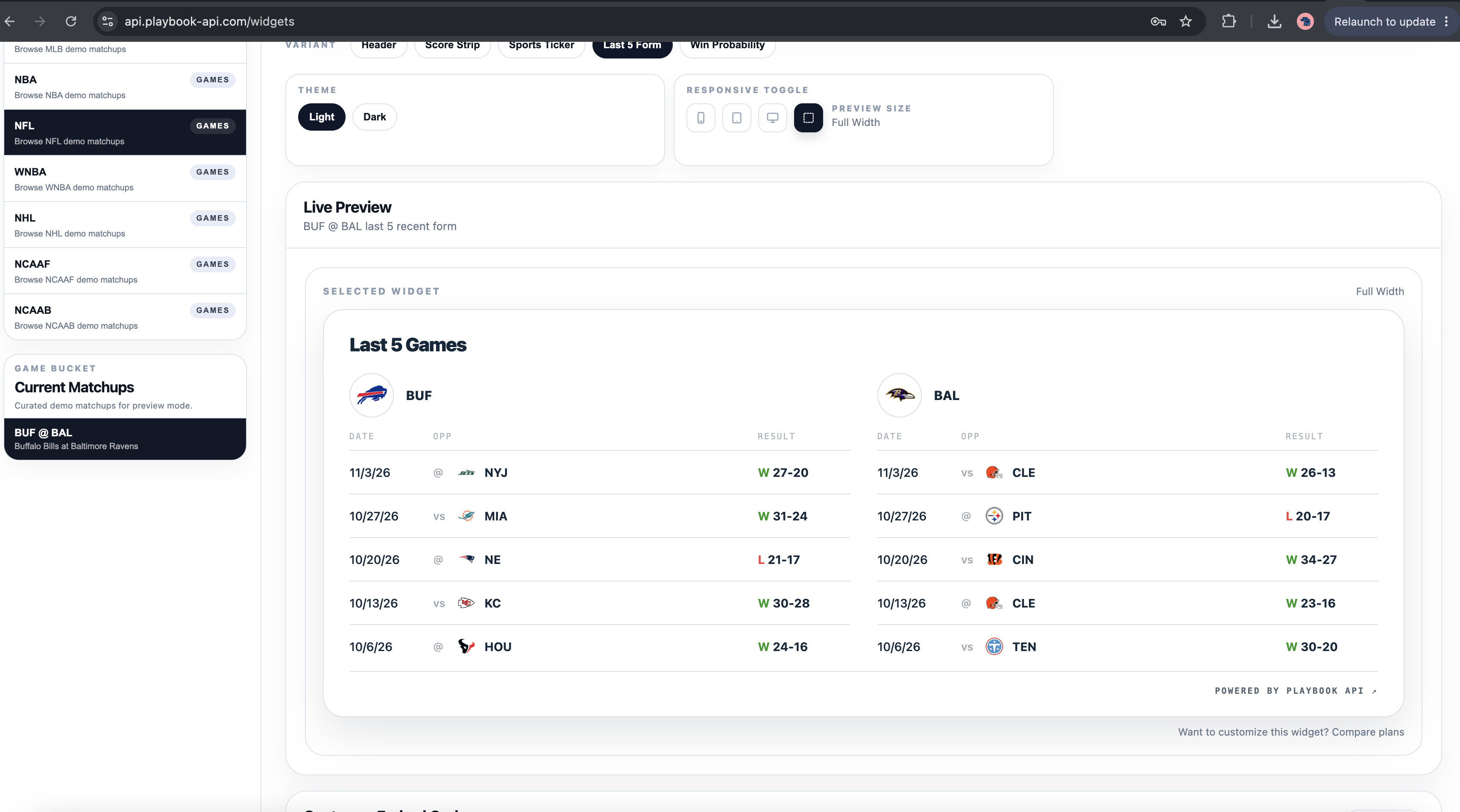Open NBA demo matchups

[x=125, y=87]
